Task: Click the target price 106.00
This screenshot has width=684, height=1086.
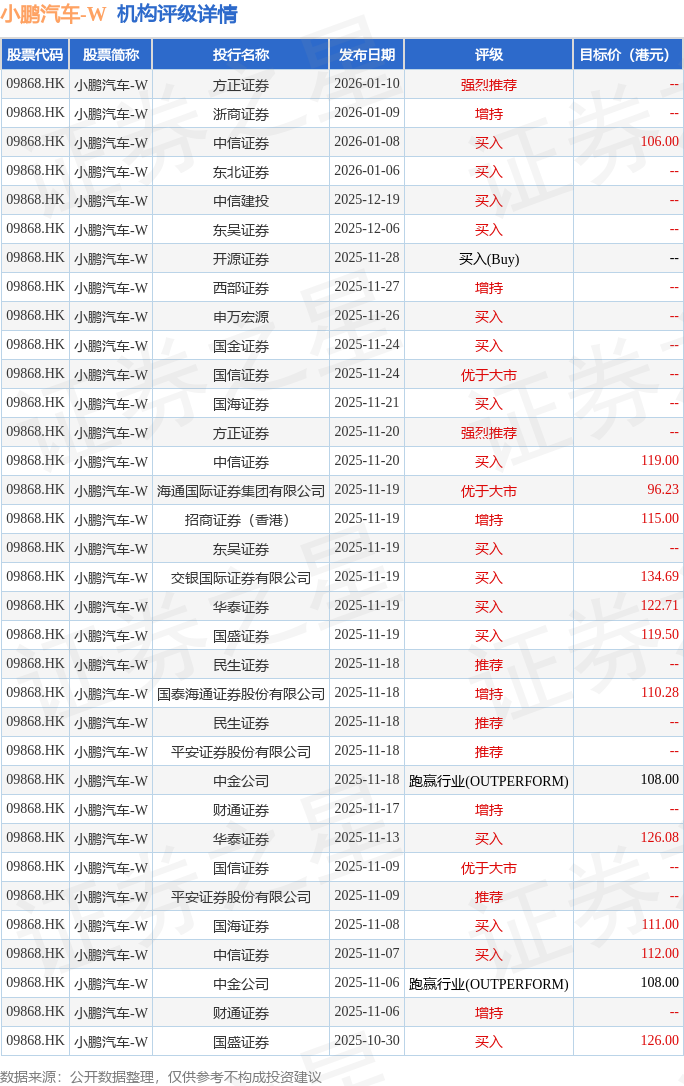Action: click(659, 141)
